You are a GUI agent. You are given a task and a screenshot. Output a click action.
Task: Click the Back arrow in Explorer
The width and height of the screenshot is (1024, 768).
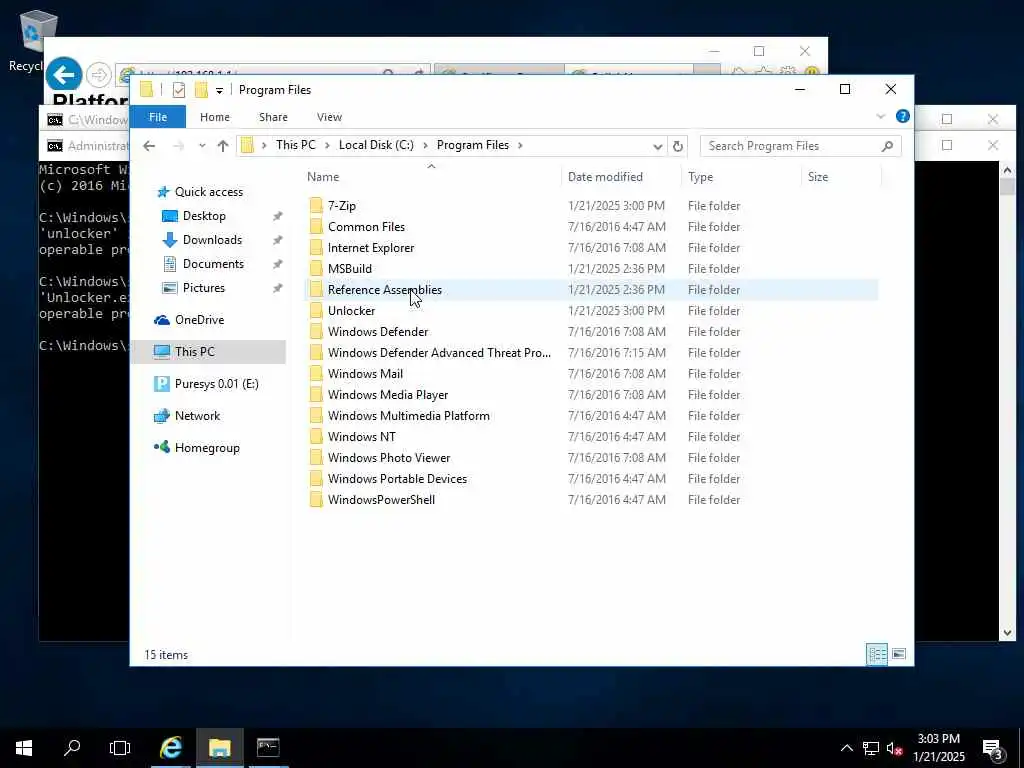149,146
